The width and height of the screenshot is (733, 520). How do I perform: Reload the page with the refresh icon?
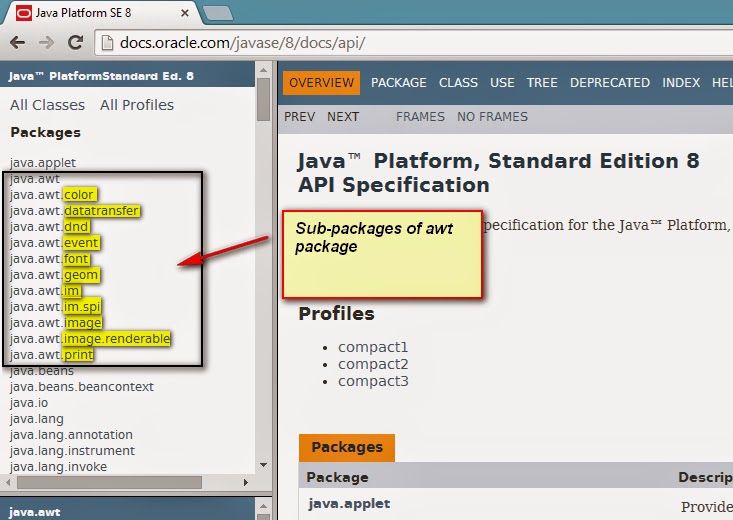pyautogui.click(x=75, y=43)
